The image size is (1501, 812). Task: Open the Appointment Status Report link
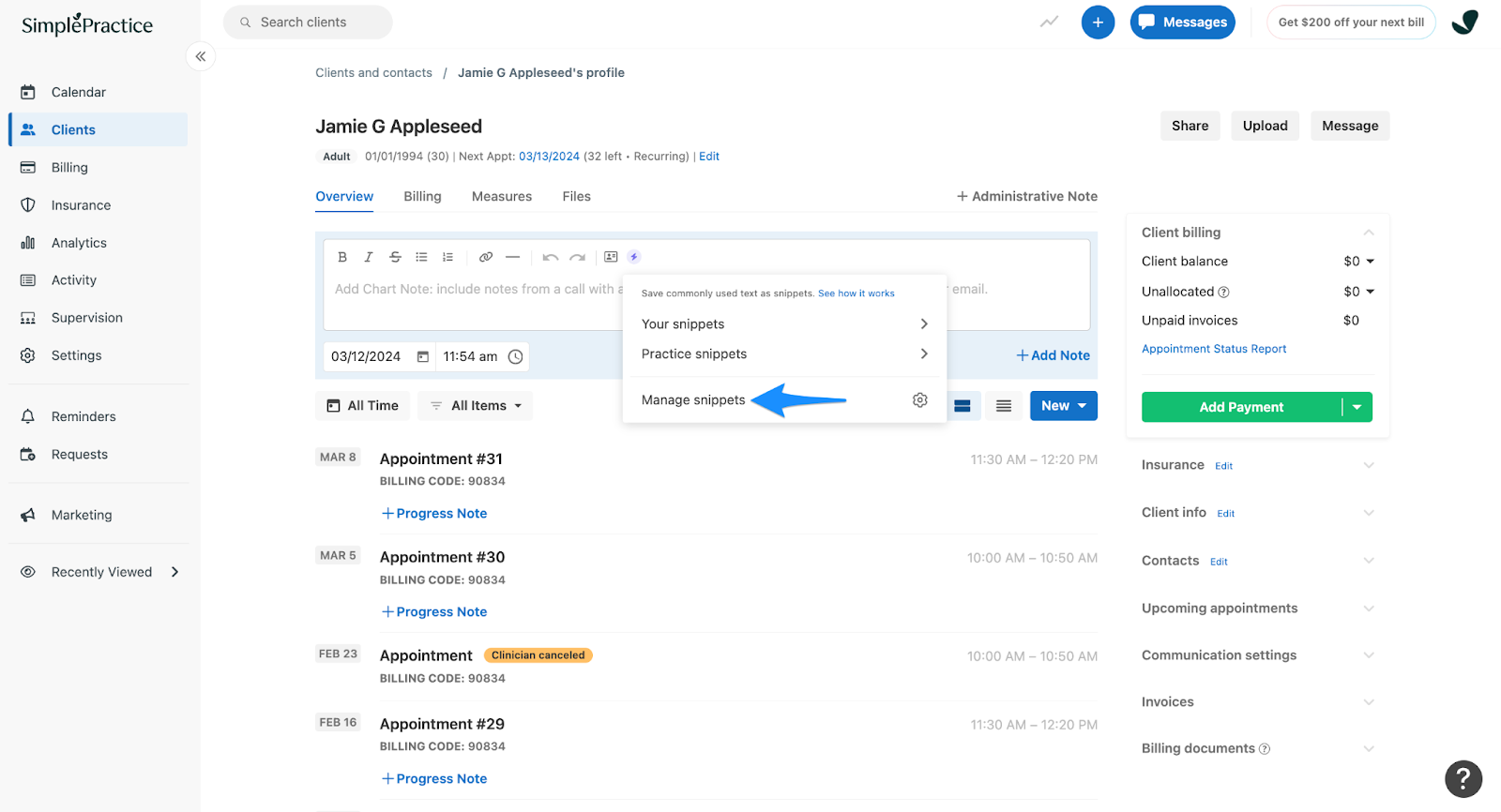tap(1213, 349)
